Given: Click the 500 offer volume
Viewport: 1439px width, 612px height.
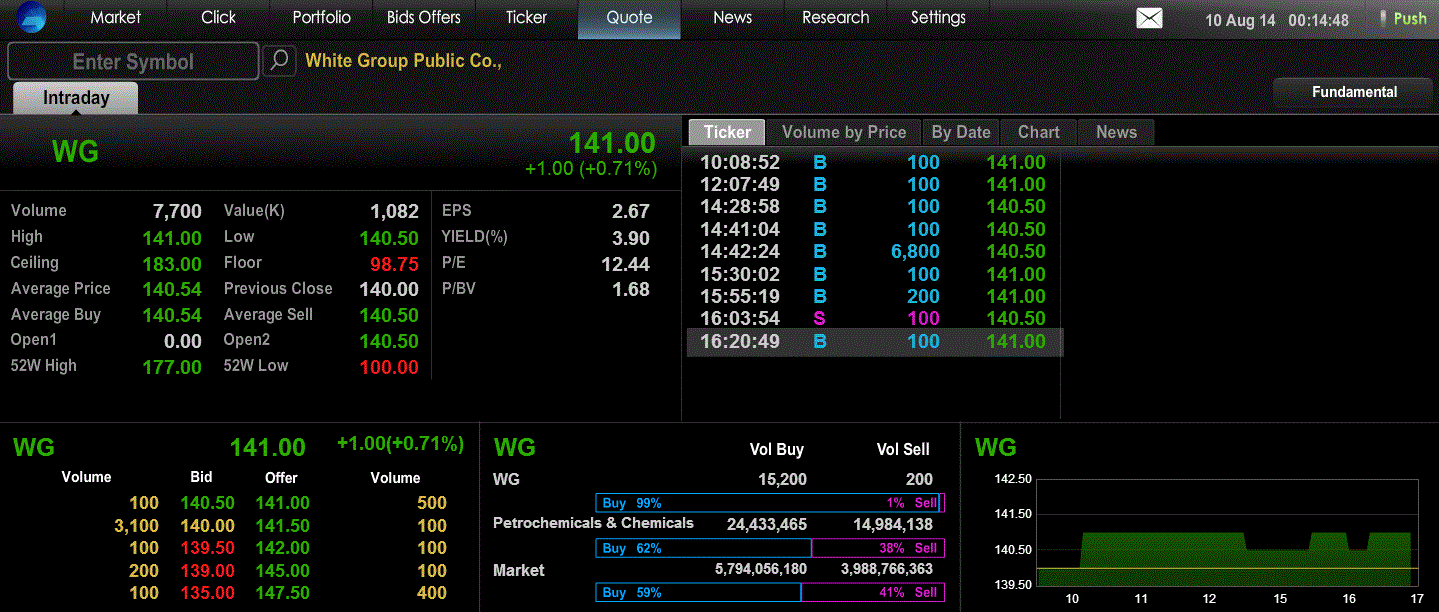Looking at the screenshot, I should 432,503.
